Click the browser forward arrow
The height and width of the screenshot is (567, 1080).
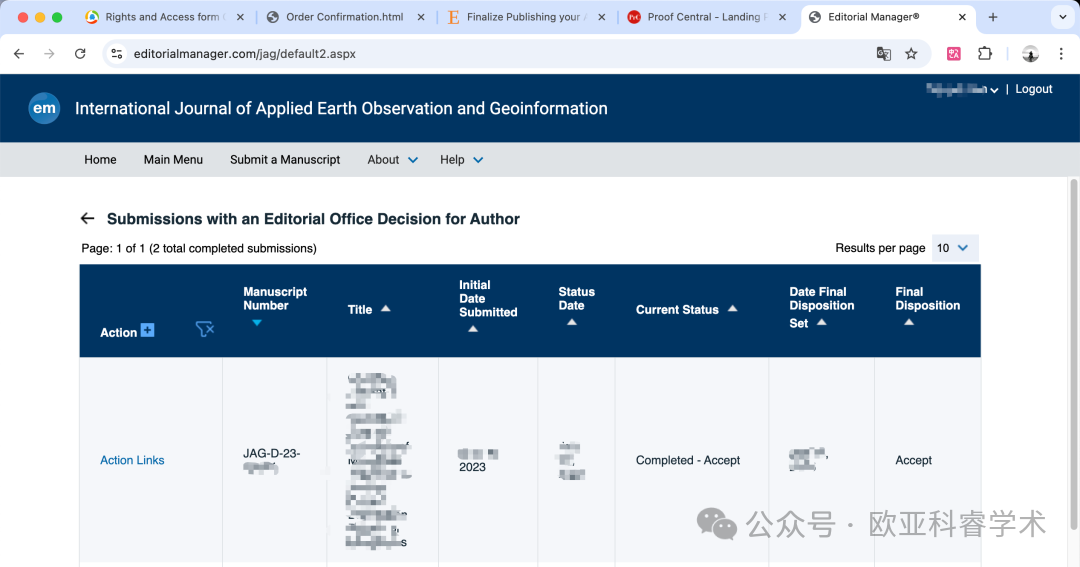point(49,54)
